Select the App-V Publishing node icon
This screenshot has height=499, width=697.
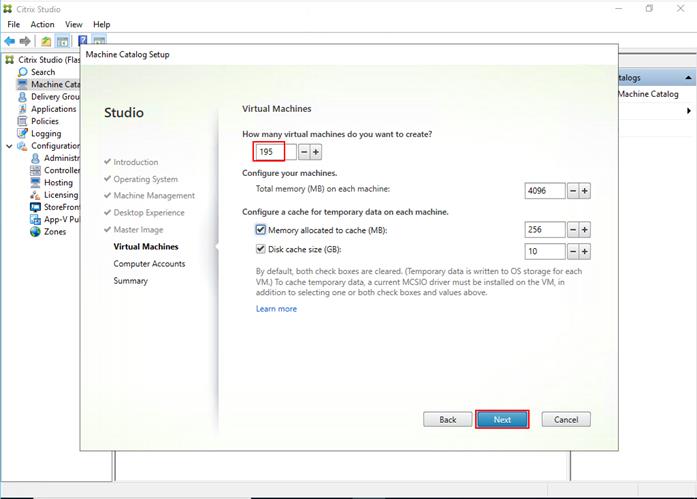pyautogui.click(x=35, y=219)
